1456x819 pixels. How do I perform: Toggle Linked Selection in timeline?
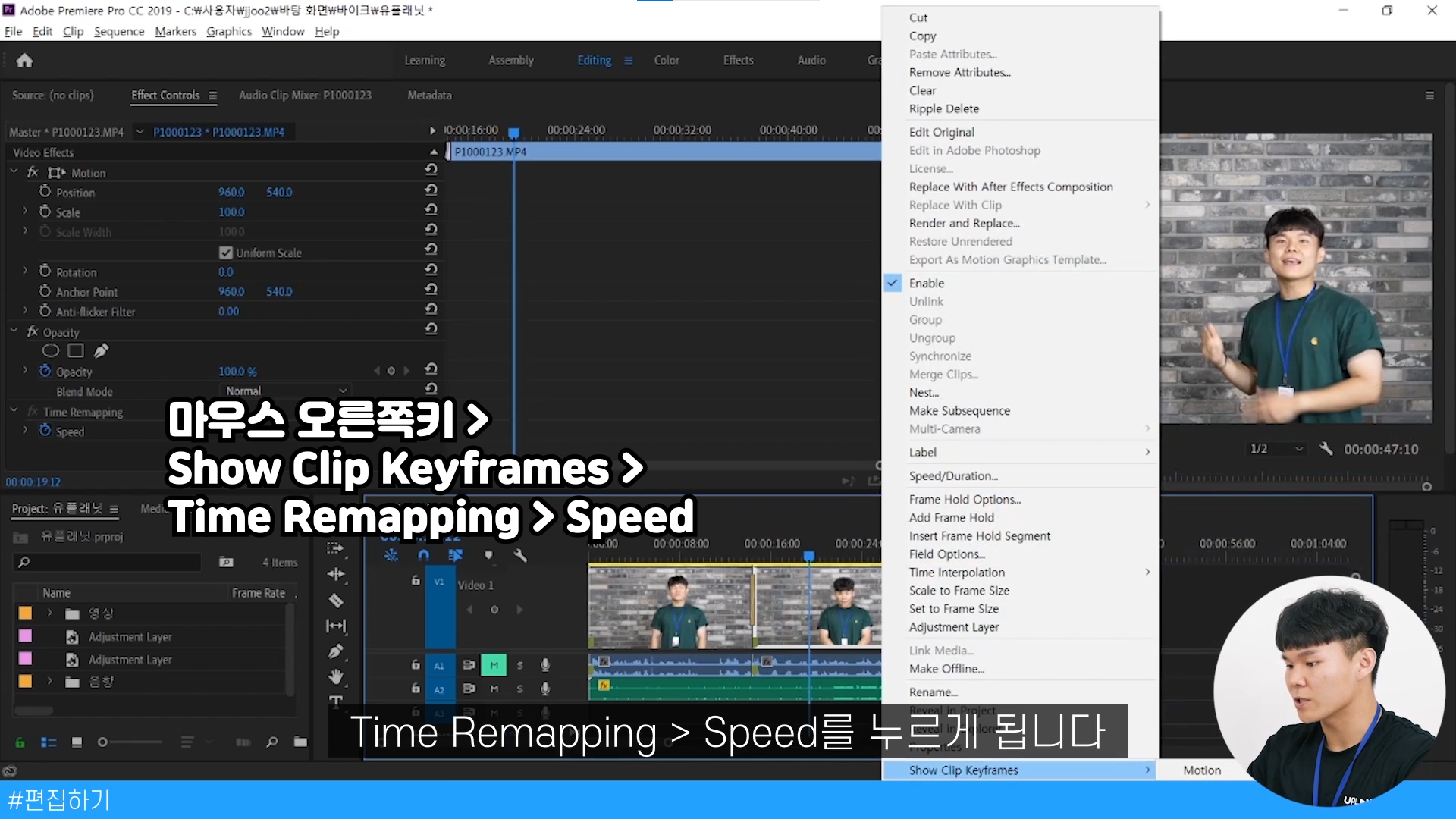(456, 555)
